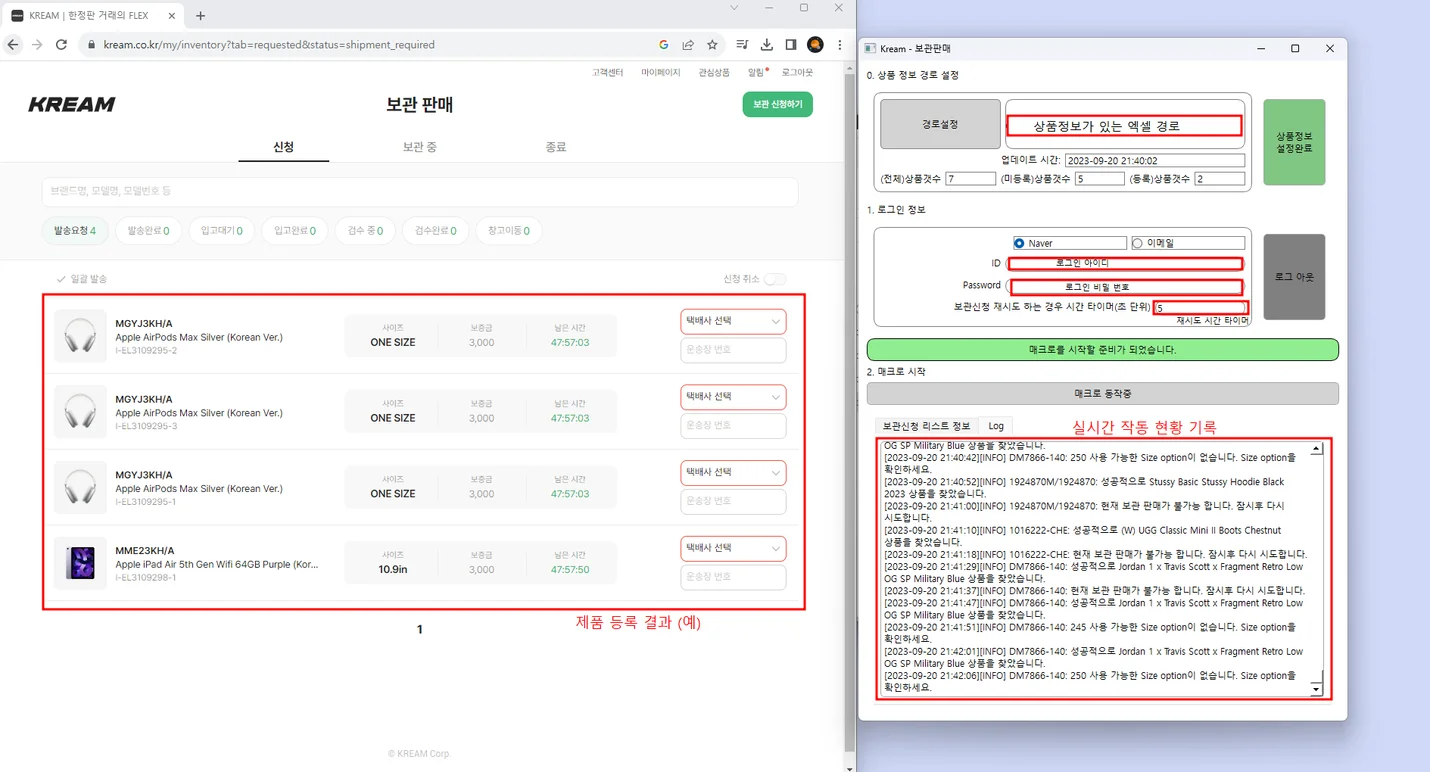1430x772 pixels.
Task: Toggle the browser side panel
Action: (790, 45)
